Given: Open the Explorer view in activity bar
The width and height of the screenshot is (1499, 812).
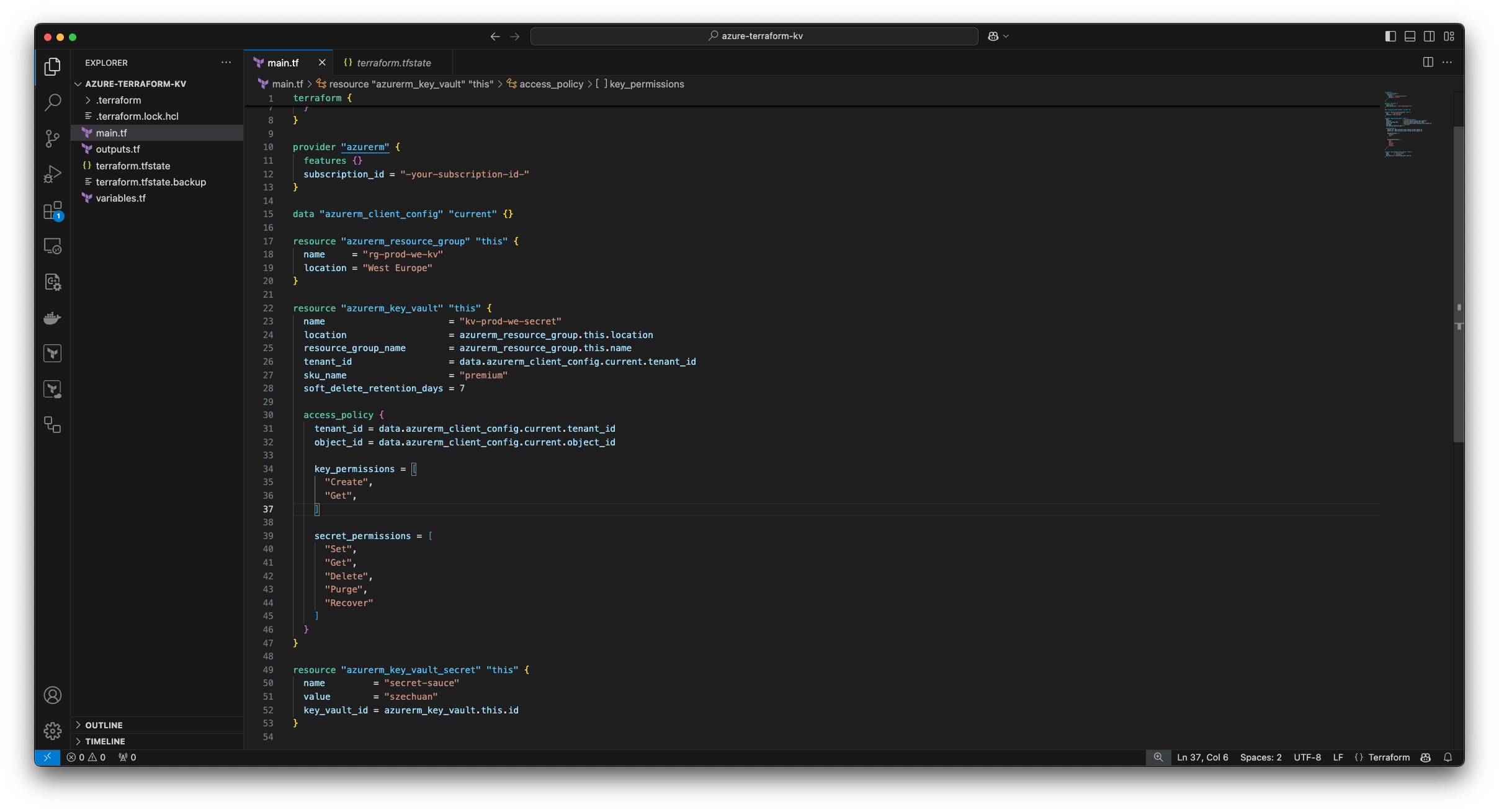Looking at the screenshot, I should click(x=53, y=66).
